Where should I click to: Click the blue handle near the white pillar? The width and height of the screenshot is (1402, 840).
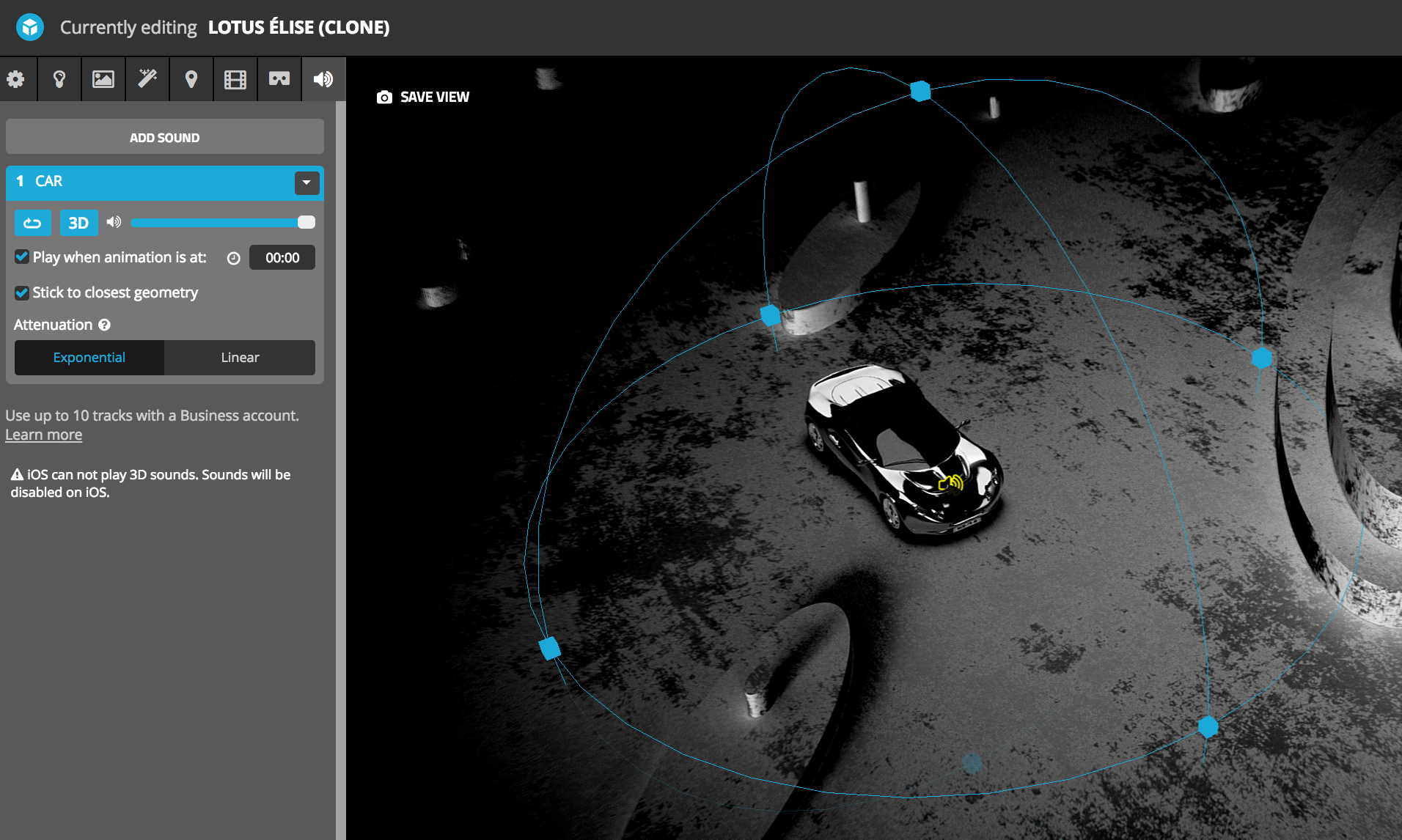pyautogui.click(x=770, y=315)
